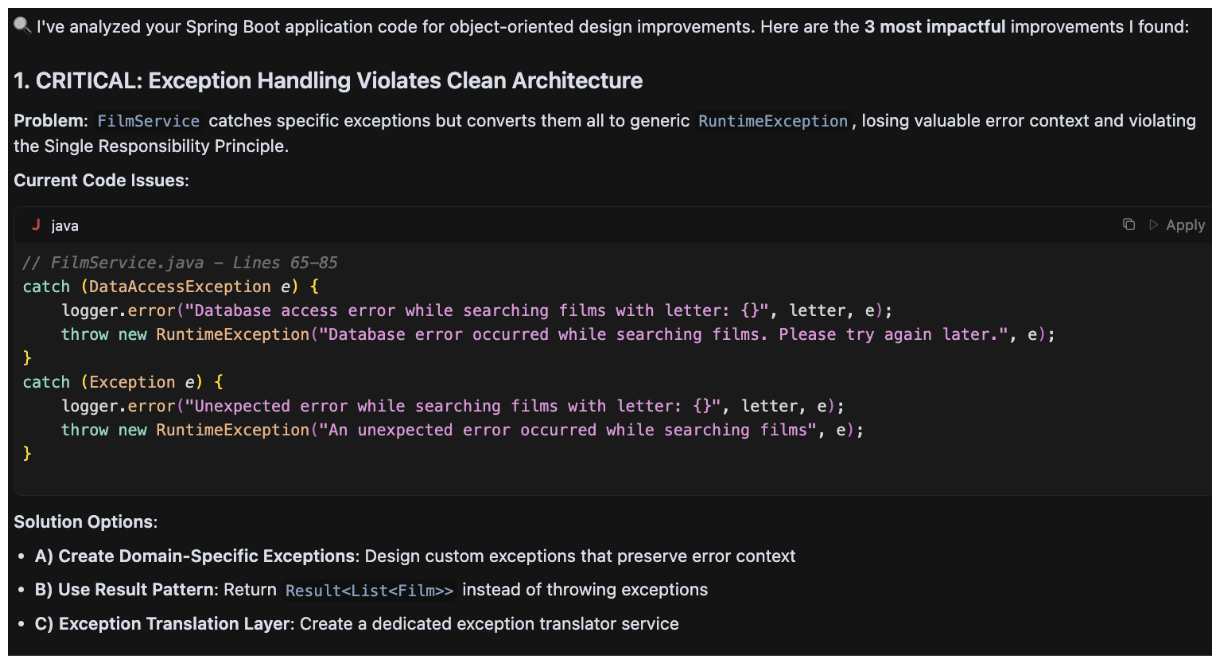Click the 'FilmService.java – Lines 65–85' comment
The height and width of the screenshot is (664, 1218).
180,263
